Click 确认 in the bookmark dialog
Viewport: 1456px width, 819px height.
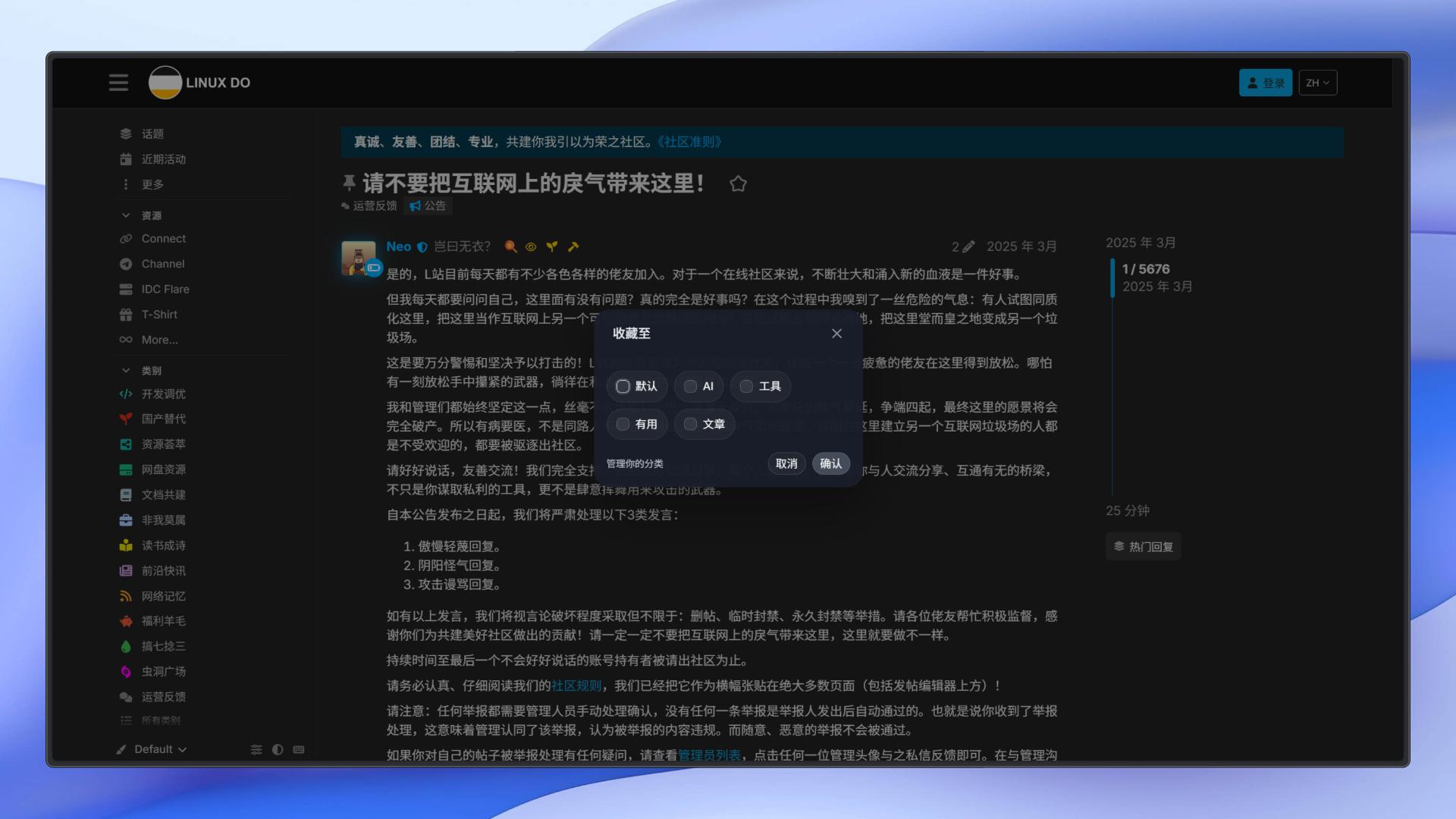pyautogui.click(x=830, y=463)
